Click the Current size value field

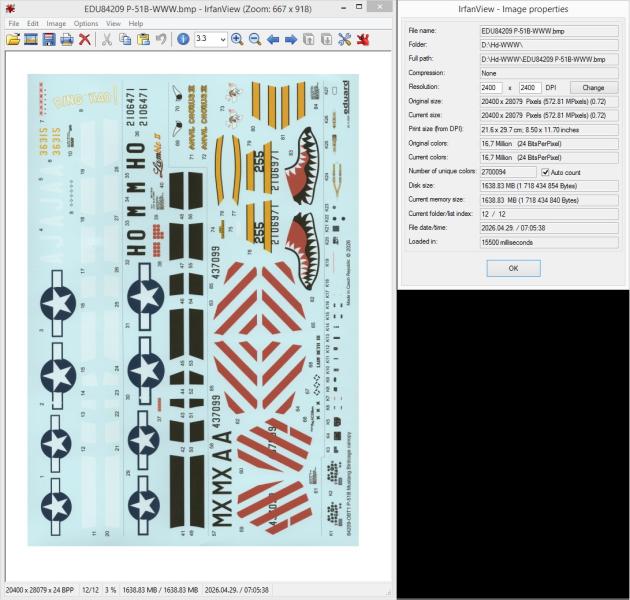coord(549,115)
